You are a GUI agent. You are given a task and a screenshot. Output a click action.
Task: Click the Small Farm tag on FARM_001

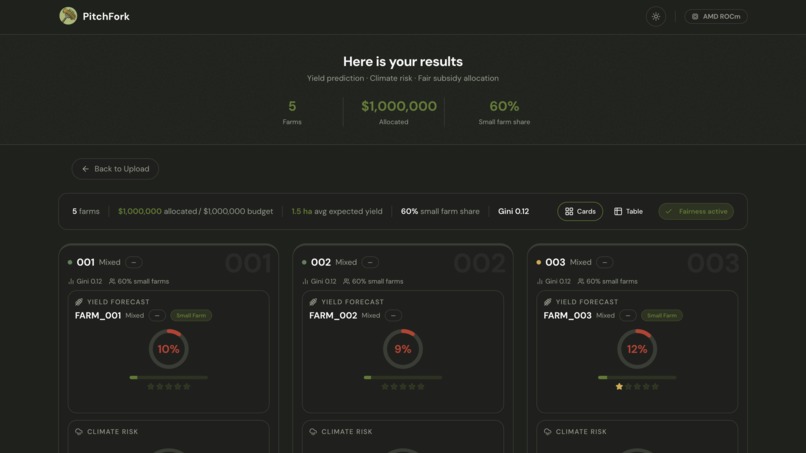pos(191,315)
